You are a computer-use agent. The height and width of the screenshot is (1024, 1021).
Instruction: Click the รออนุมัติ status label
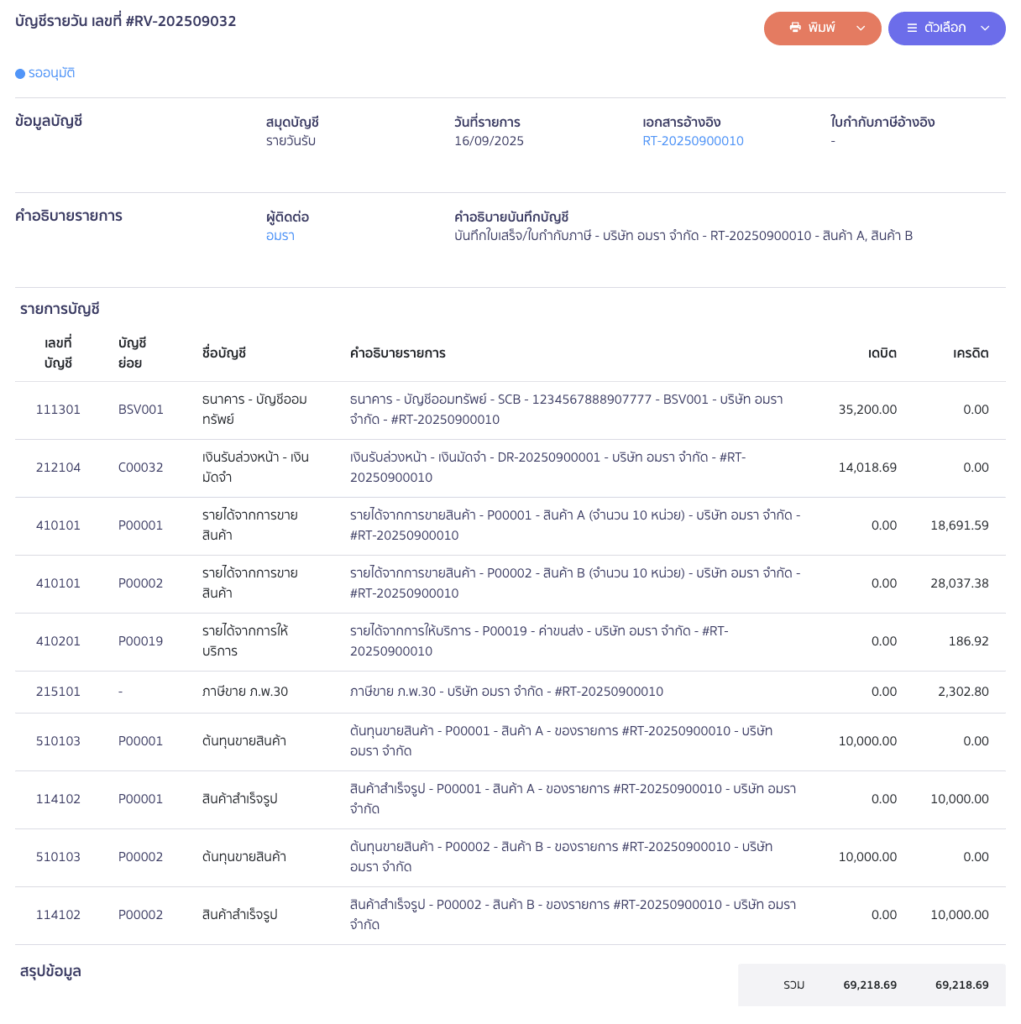click(x=51, y=73)
